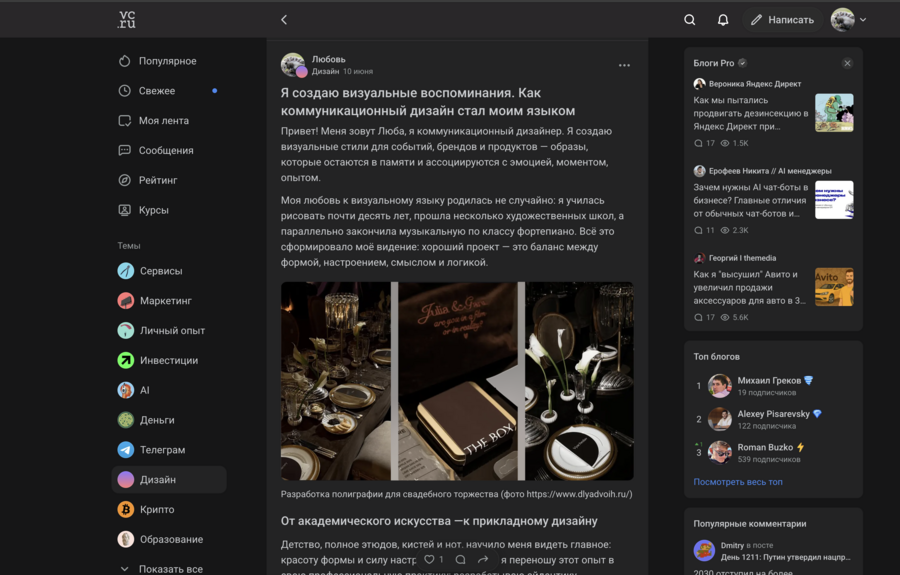This screenshot has width=900, height=575.
Task: Open Alexey Pisarevsky blog in top
Action: [x=773, y=414]
